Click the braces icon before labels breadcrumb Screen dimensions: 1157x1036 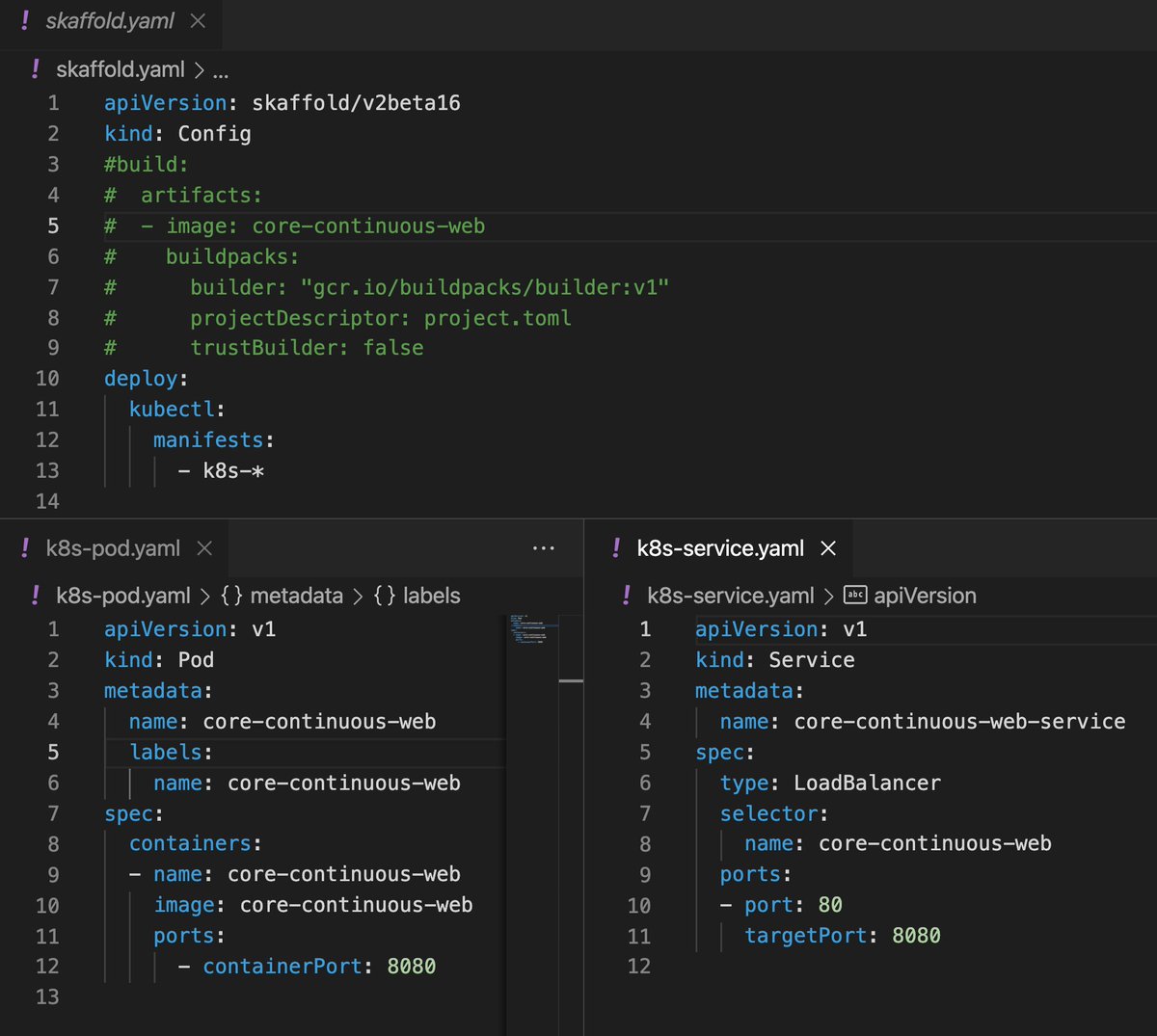tap(384, 596)
